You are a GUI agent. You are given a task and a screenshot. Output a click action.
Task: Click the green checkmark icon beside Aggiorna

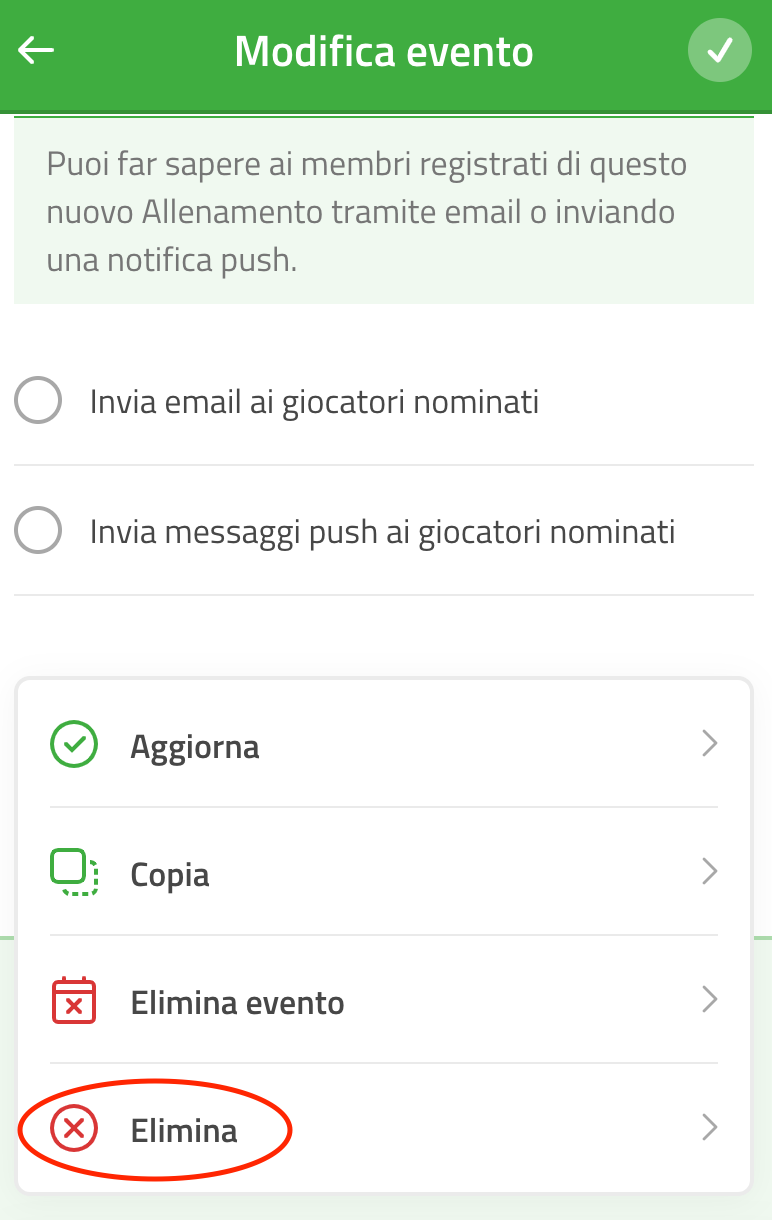74,745
